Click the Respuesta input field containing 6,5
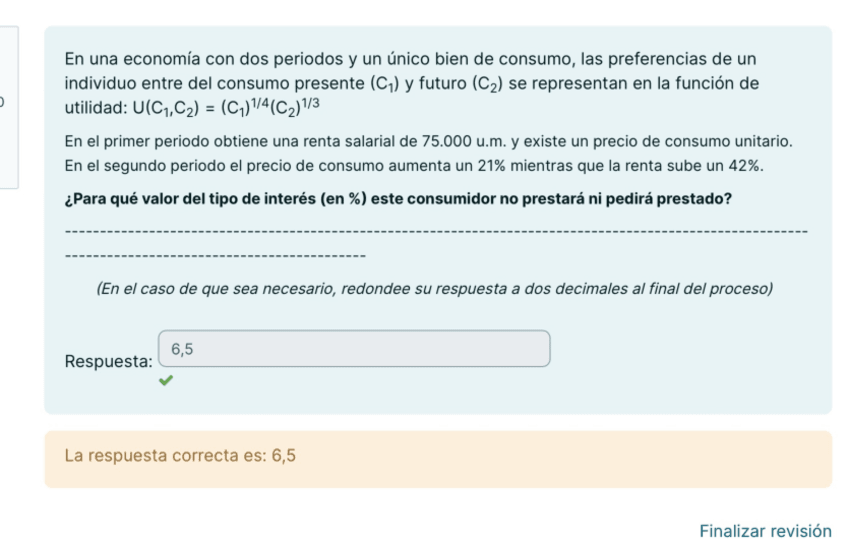This screenshot has height=539, width=848. pyautogui.click(x=354, y=349)
